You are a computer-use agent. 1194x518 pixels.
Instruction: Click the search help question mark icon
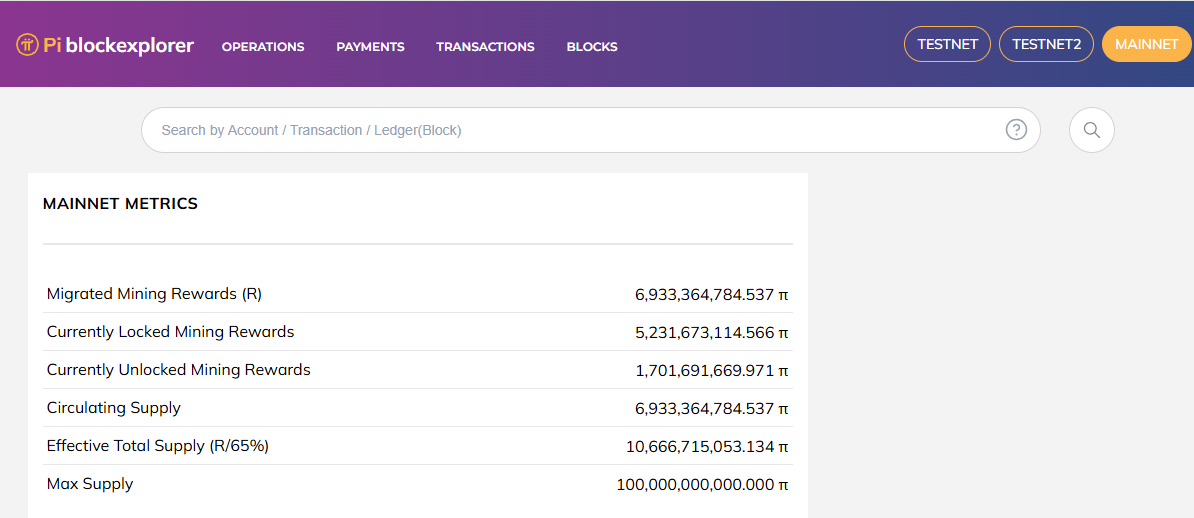click(x=1016, y=130)
